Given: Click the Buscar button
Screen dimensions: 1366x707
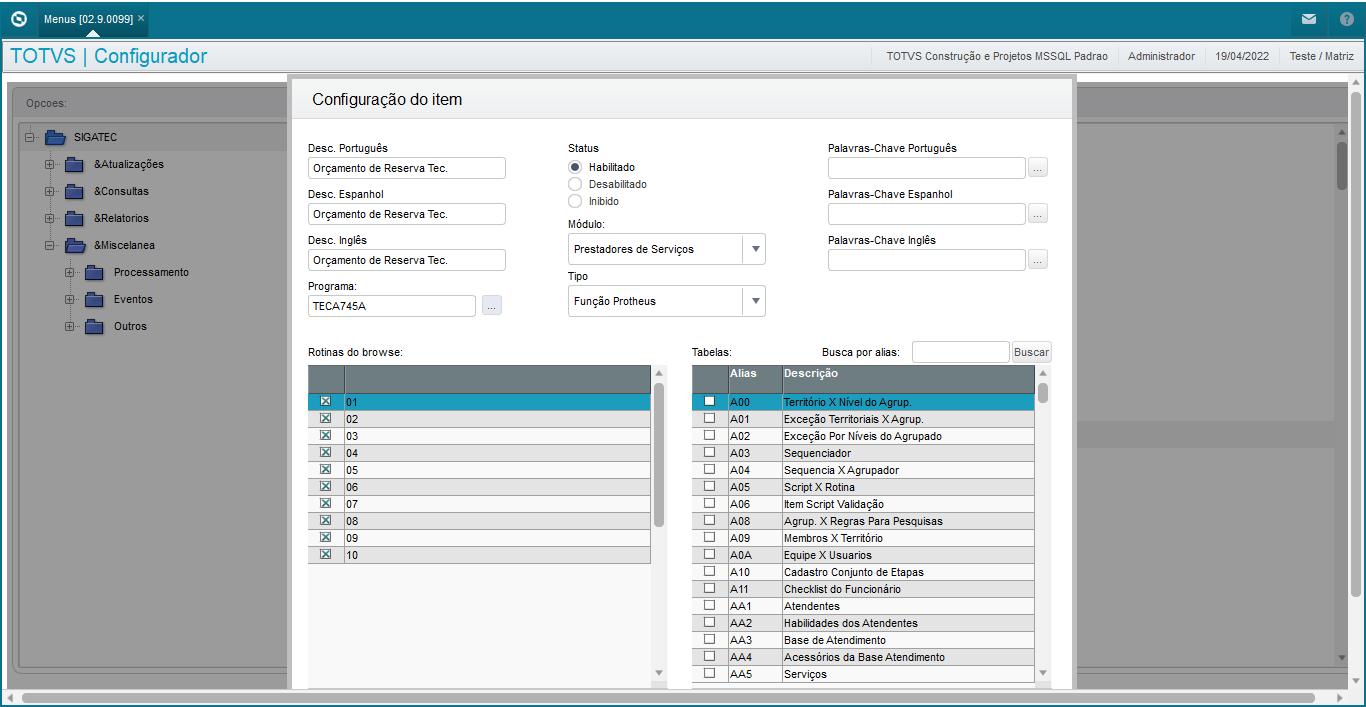Looking at the screenshot, I should (x=1032, y=352).
